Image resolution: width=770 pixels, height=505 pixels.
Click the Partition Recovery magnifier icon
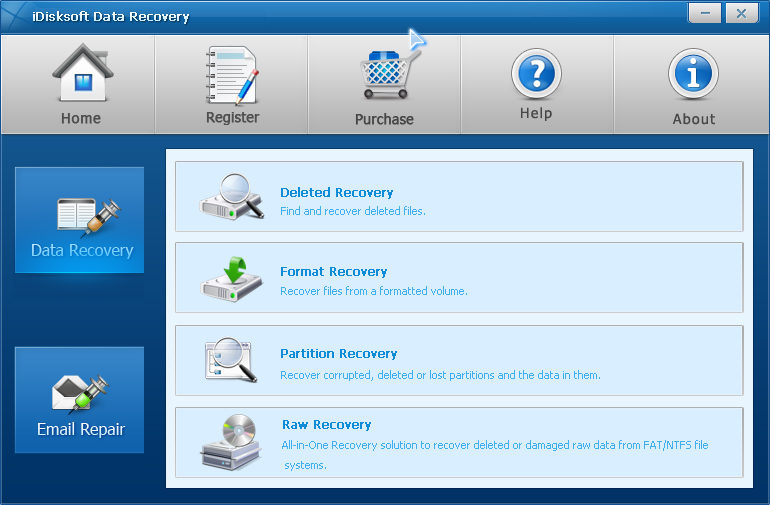tap(230, 359)
